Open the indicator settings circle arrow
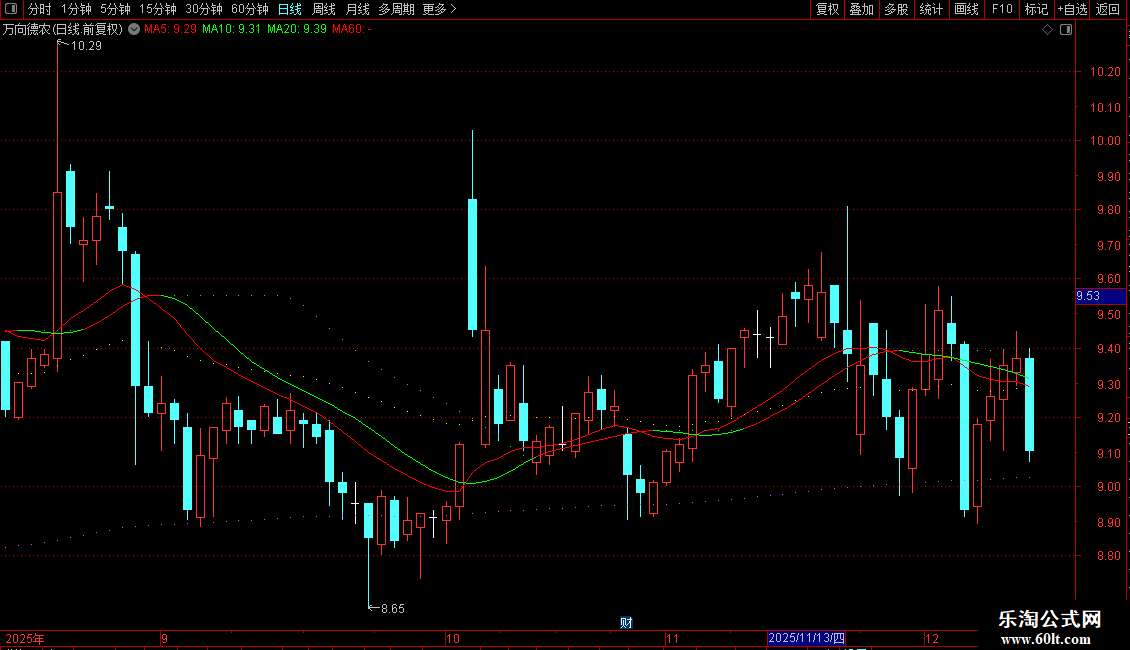This screenshot has width=1130, height=650. click(x=134, y=29)
